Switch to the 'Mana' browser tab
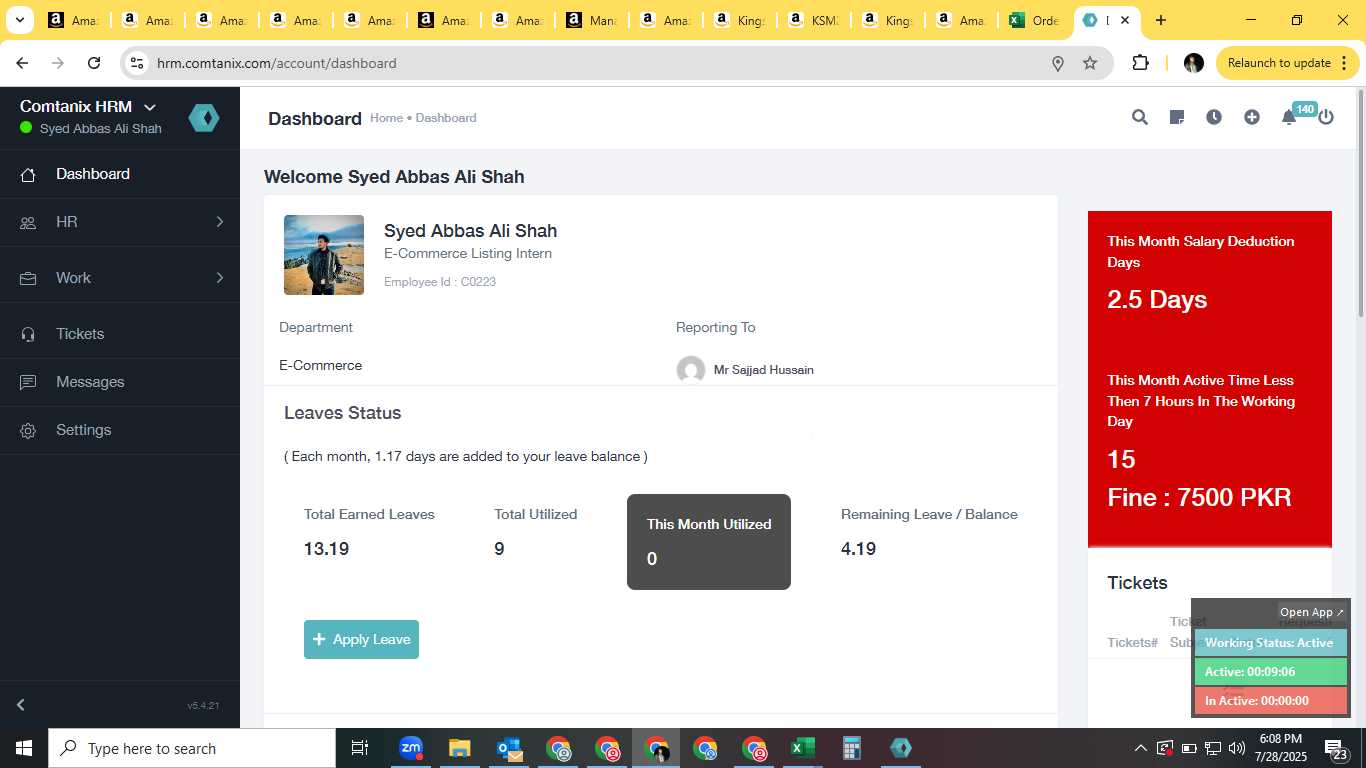 coord(591,20)
